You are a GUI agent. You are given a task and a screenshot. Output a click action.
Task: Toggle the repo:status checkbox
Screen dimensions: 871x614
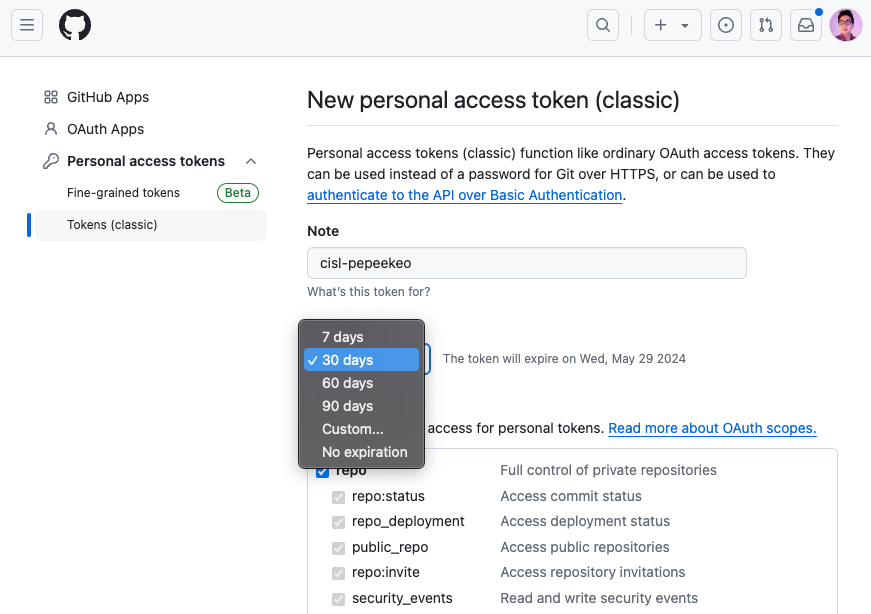[x=338, y=496]
